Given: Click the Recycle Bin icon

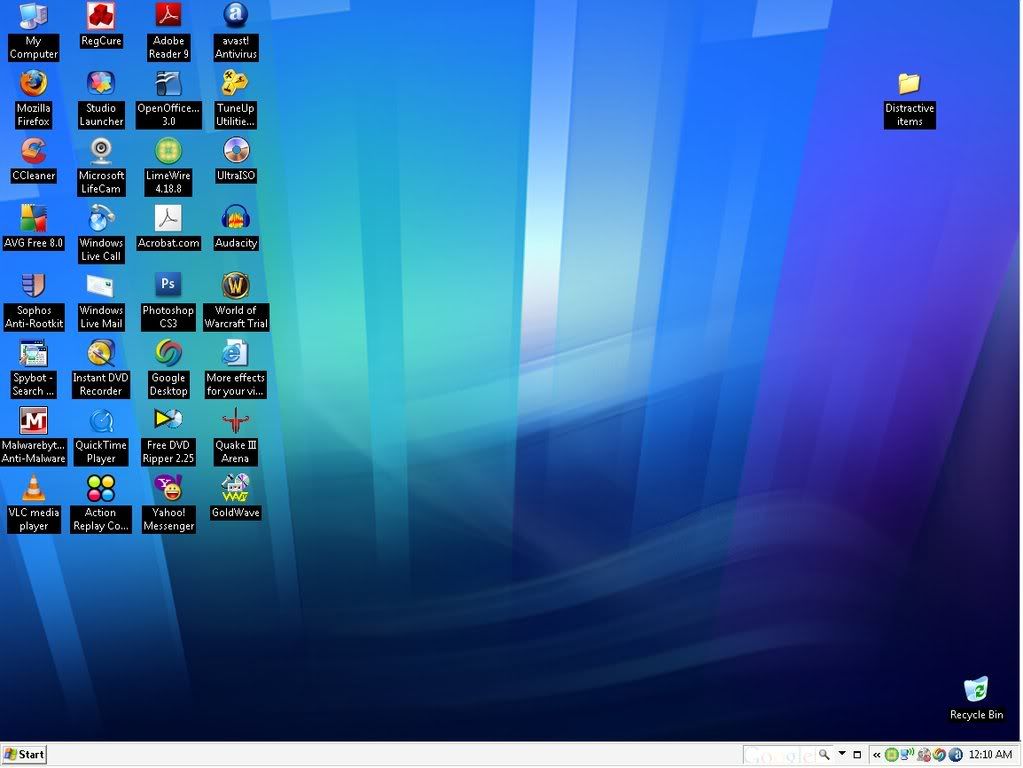Looking at the screenshot, I should tap(976, 699).
